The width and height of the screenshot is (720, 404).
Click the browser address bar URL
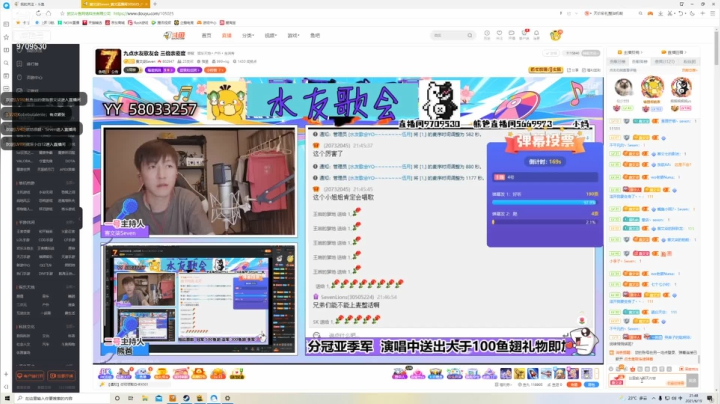click(x=143, y=13)
